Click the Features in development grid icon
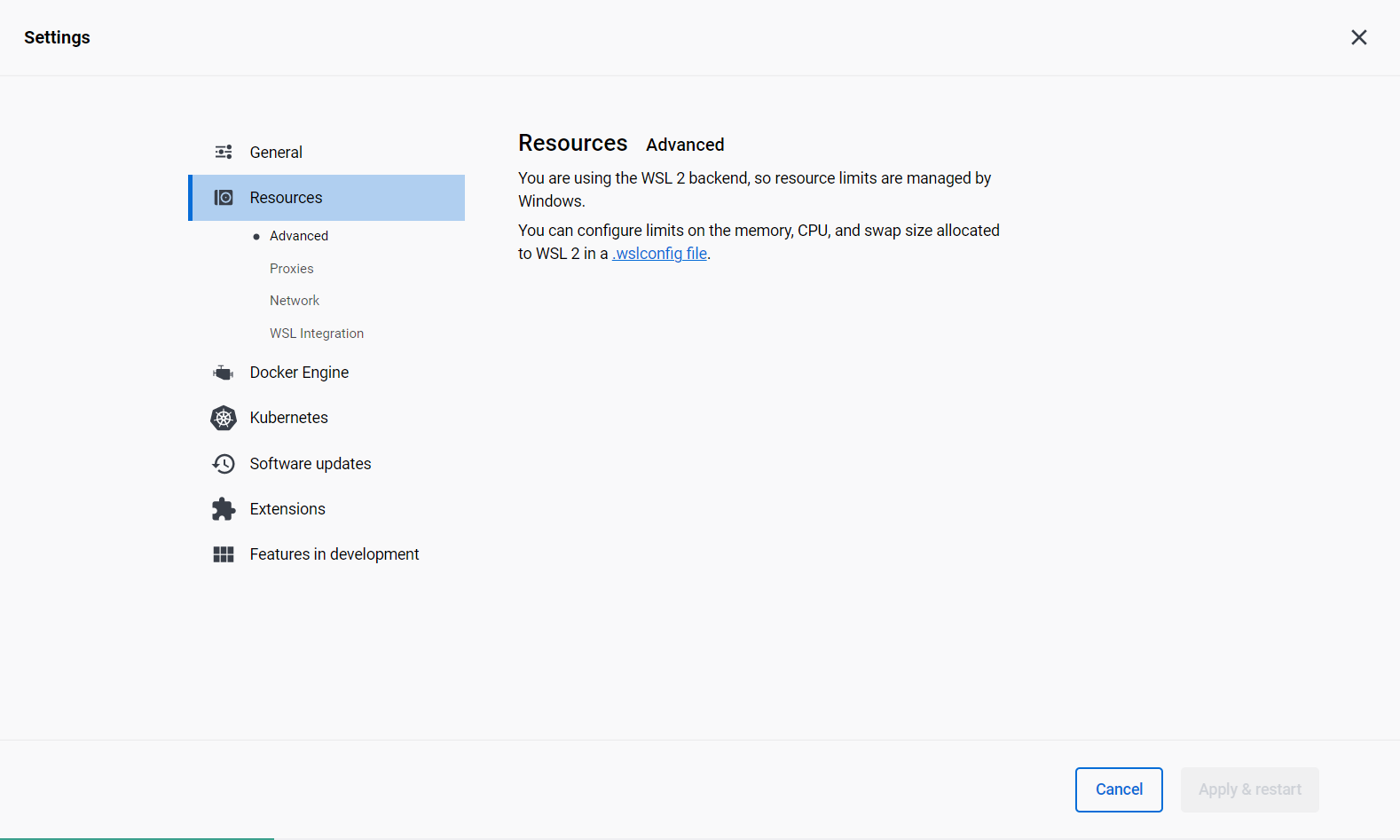 pyautogui.click(x=224, y=554)
